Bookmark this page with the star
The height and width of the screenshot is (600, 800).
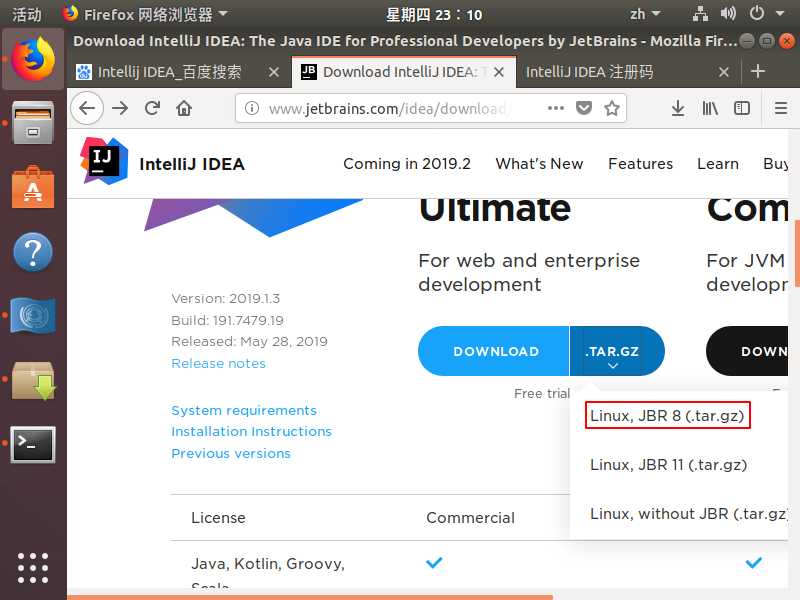612,108
